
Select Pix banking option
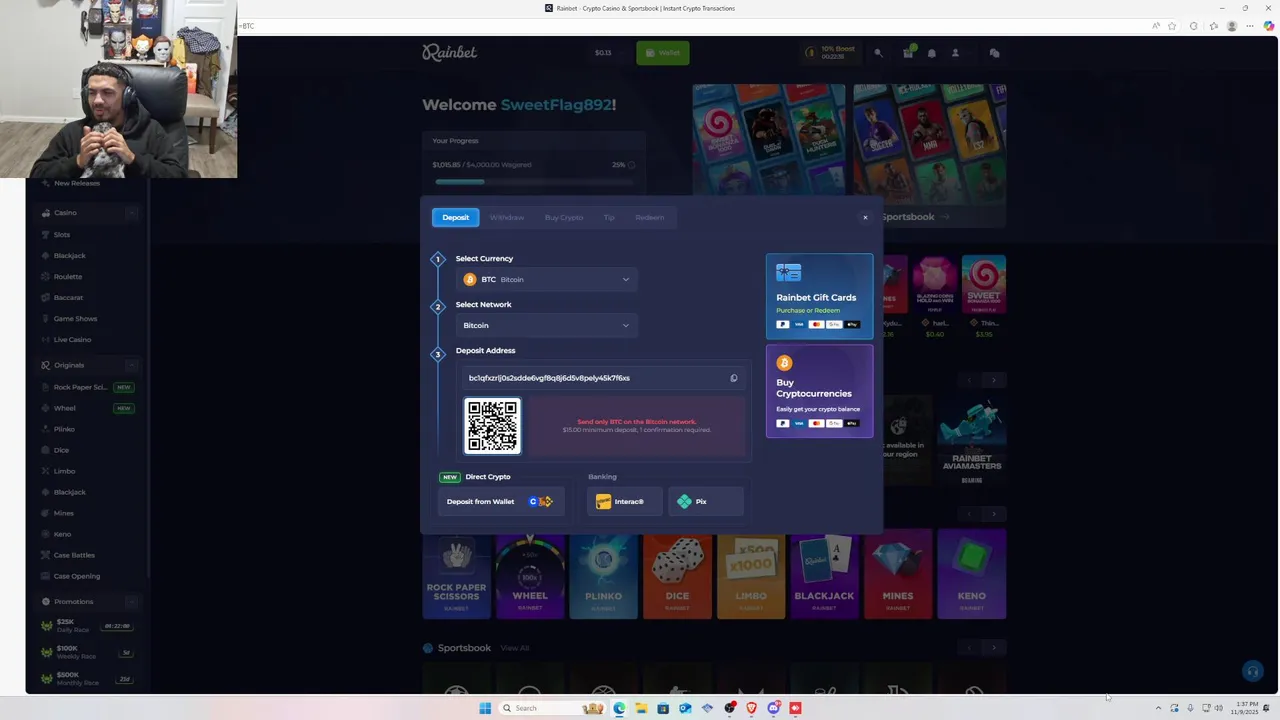(x=705, y=501)
